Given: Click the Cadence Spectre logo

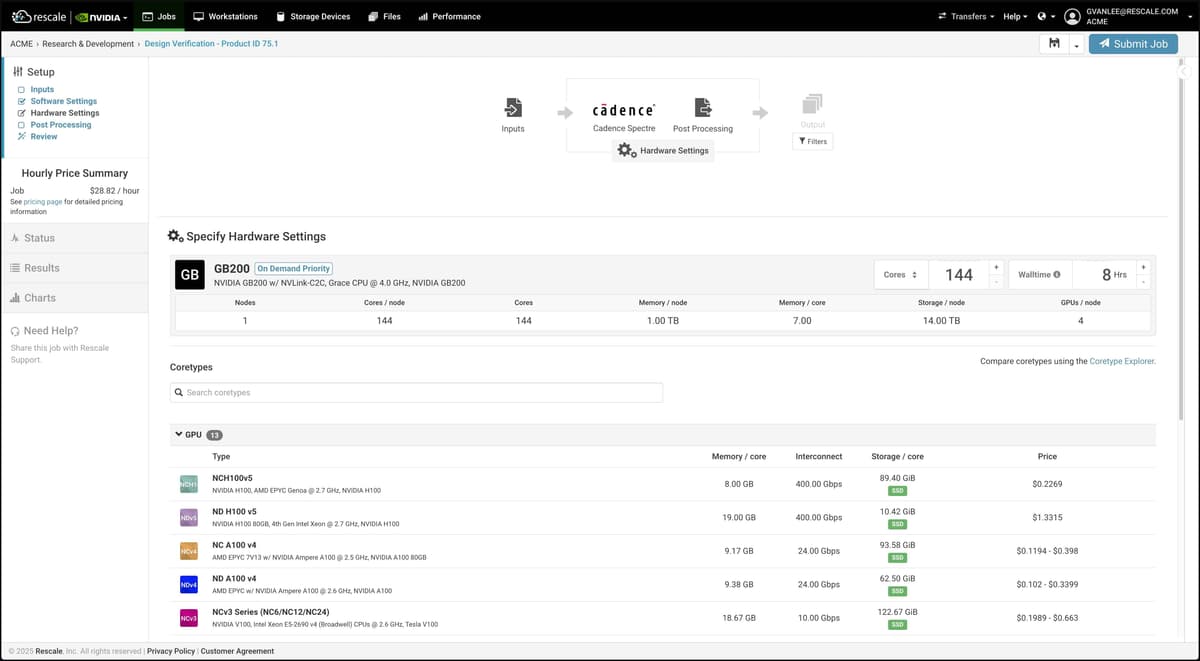Looking at the screenshot, I should tap(624, 109).
